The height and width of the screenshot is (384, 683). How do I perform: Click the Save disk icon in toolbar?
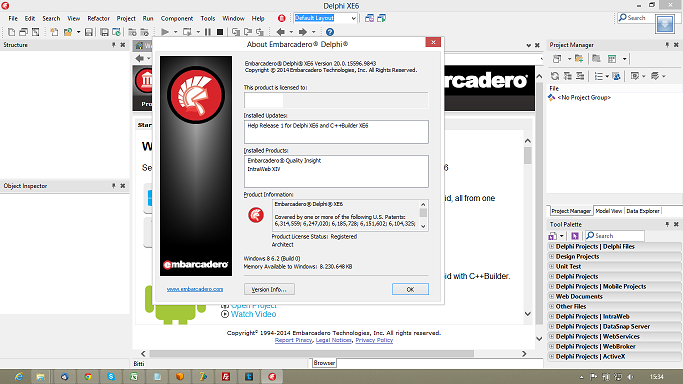pos(89,32)
